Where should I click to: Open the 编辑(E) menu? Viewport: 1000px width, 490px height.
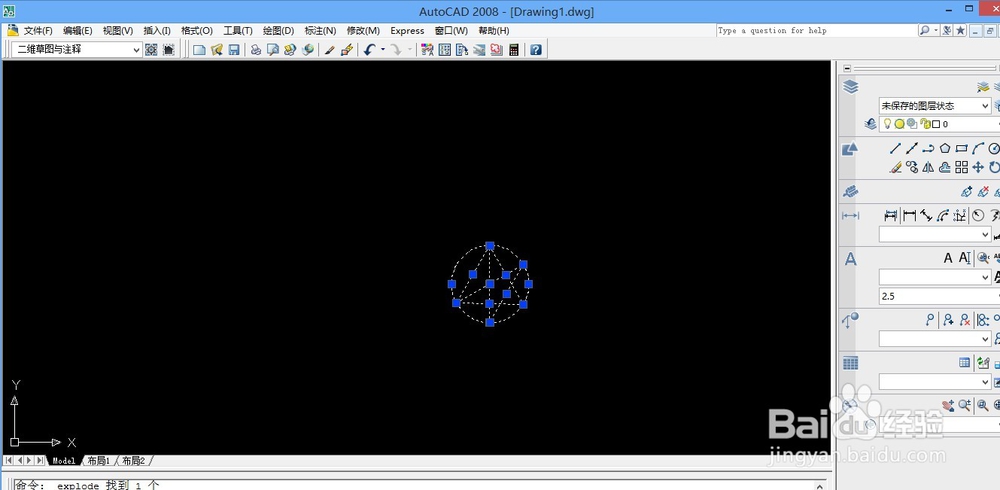click(78, 31)
